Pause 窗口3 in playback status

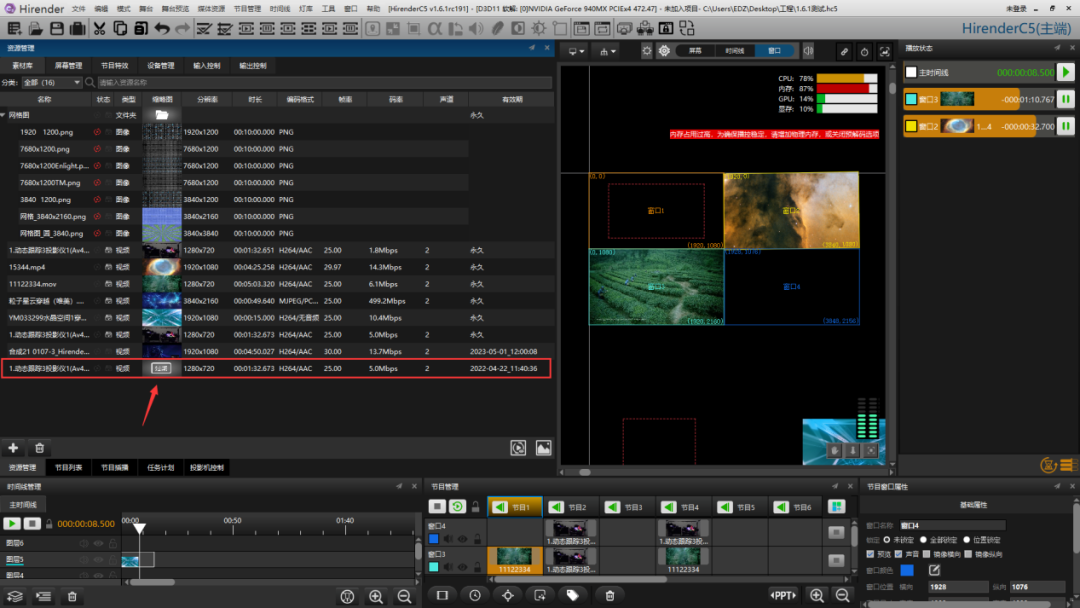(x=1066, y=99)
